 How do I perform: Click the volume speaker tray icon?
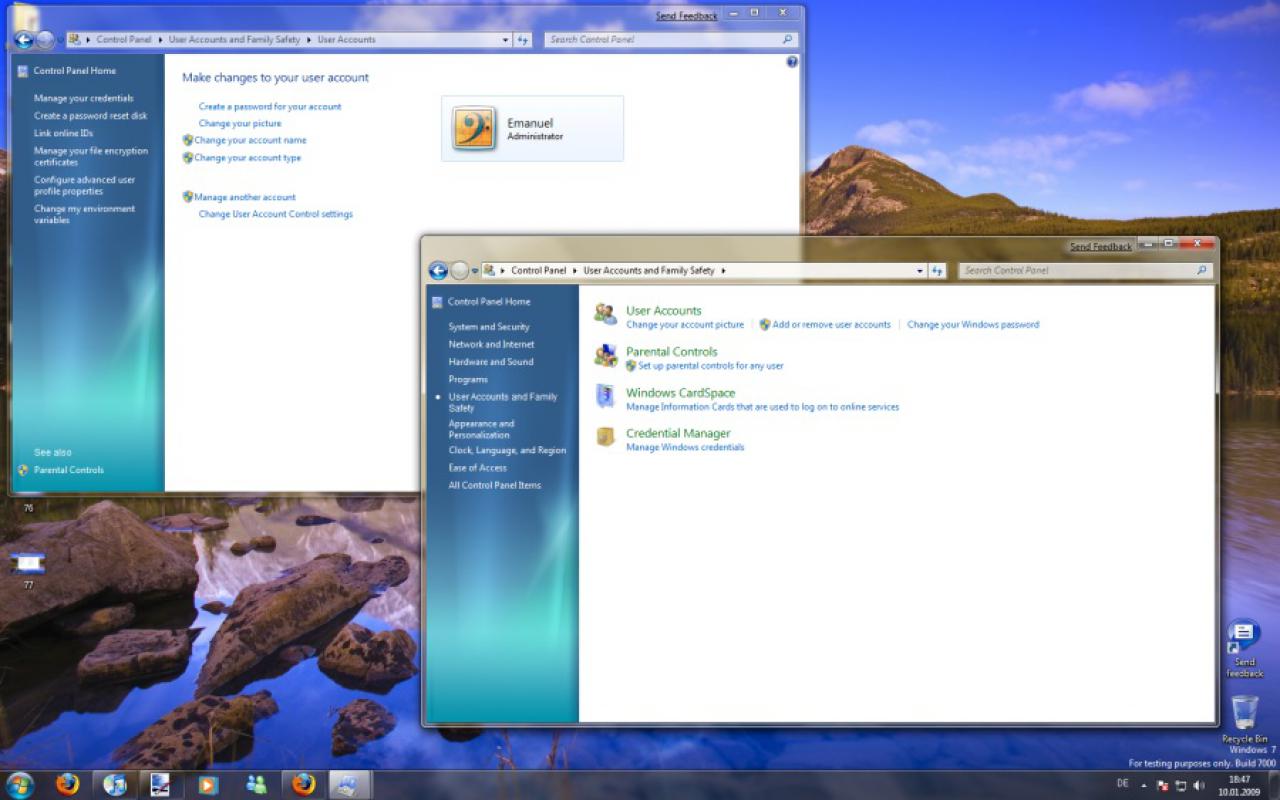tap(1199, 786)
